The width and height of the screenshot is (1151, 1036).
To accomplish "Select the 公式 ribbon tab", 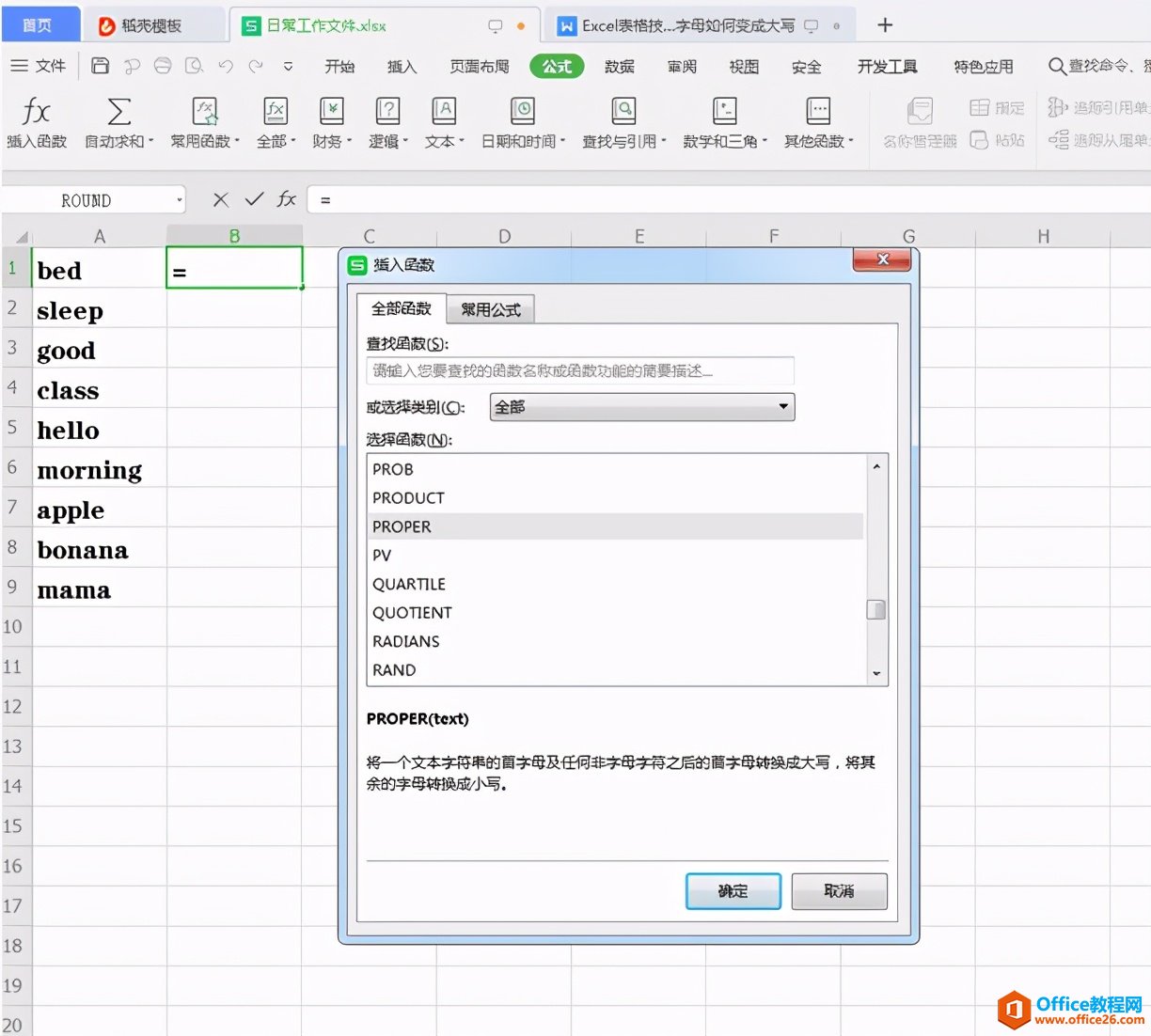I will (x=557, y=67).
